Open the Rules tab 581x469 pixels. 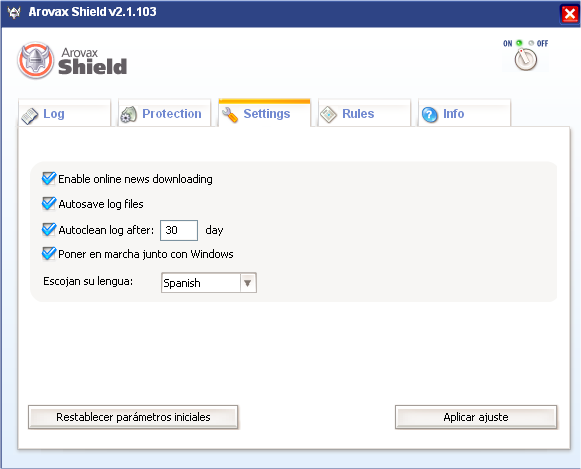364,113
